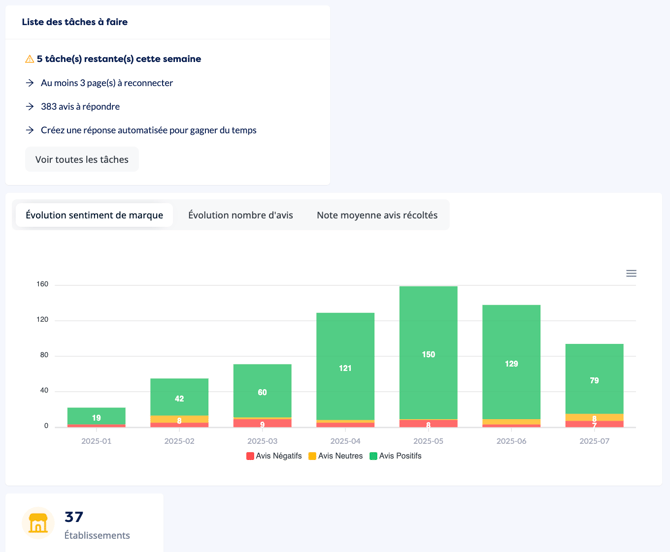The height and width of the screenshot is (552, 670).
Task: Click the red Avis Négatifs legend swatch
Action: click(x=250, y=456)
